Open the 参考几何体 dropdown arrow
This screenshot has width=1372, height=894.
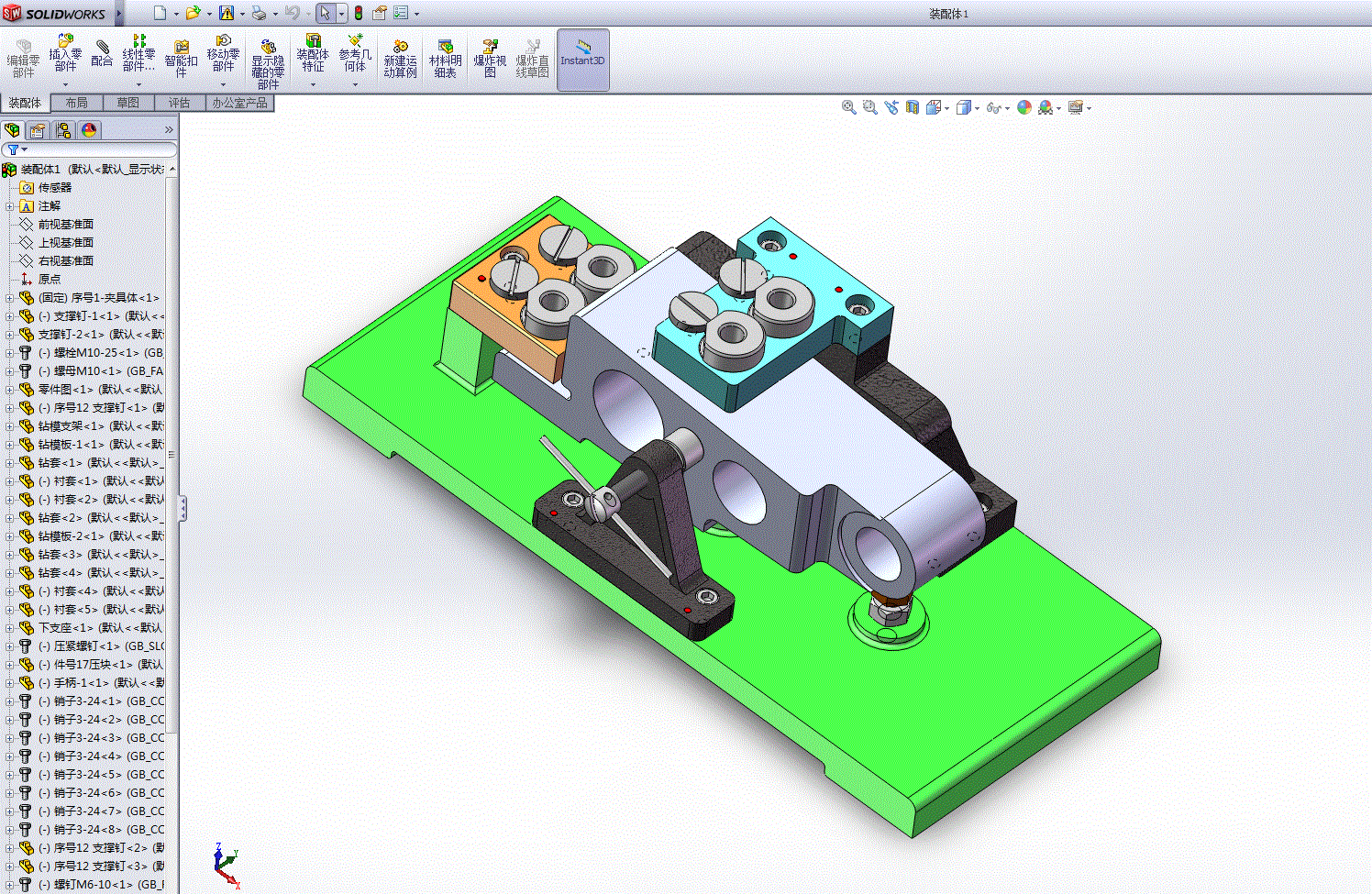tap(355, 85)
